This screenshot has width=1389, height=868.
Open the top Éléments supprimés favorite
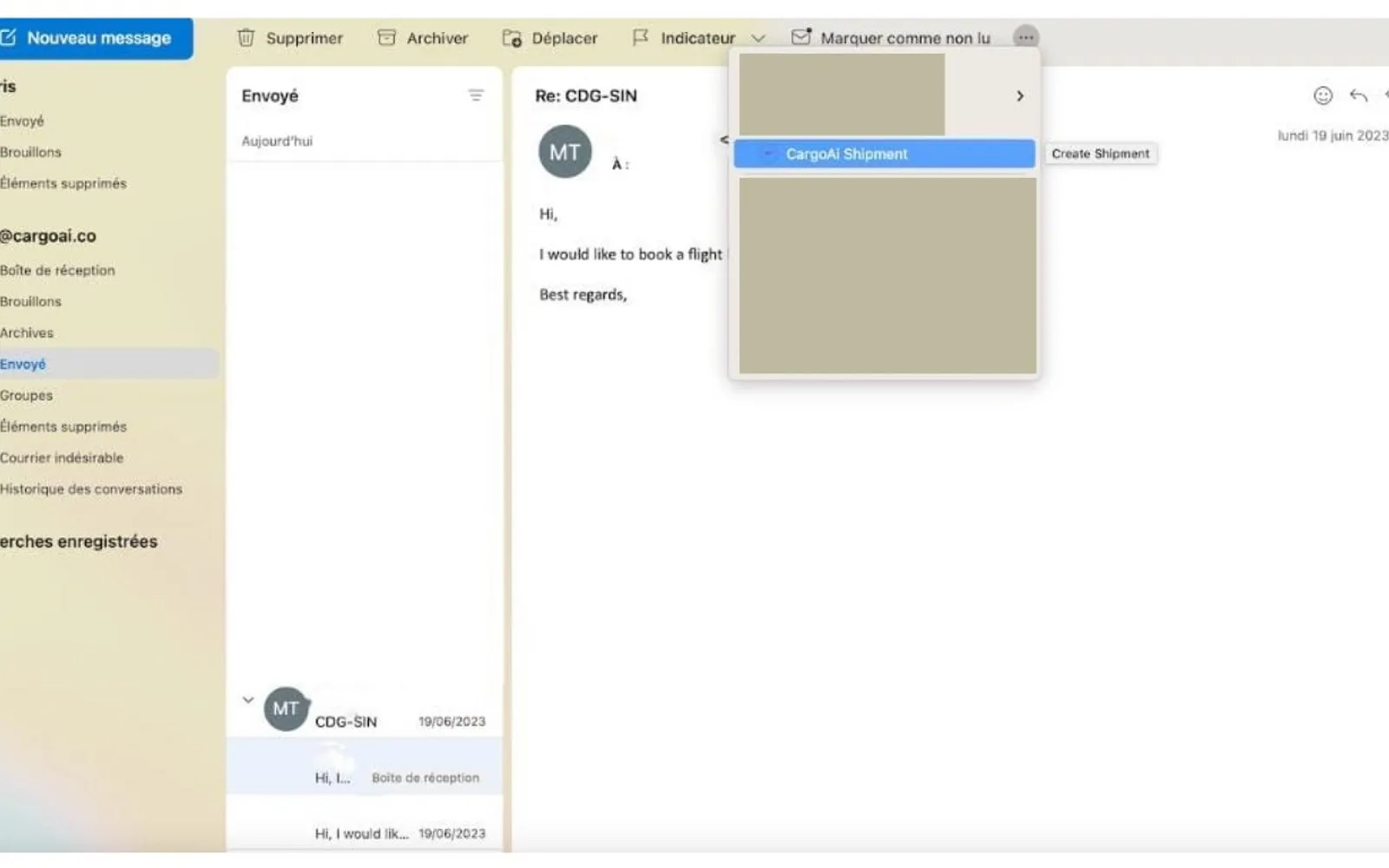(63, 183)
